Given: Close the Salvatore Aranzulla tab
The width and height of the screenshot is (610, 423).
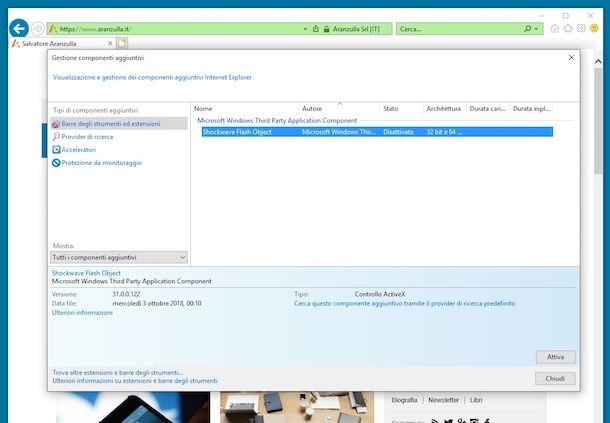Looking at the screenshot, I should tap(110, 43).
